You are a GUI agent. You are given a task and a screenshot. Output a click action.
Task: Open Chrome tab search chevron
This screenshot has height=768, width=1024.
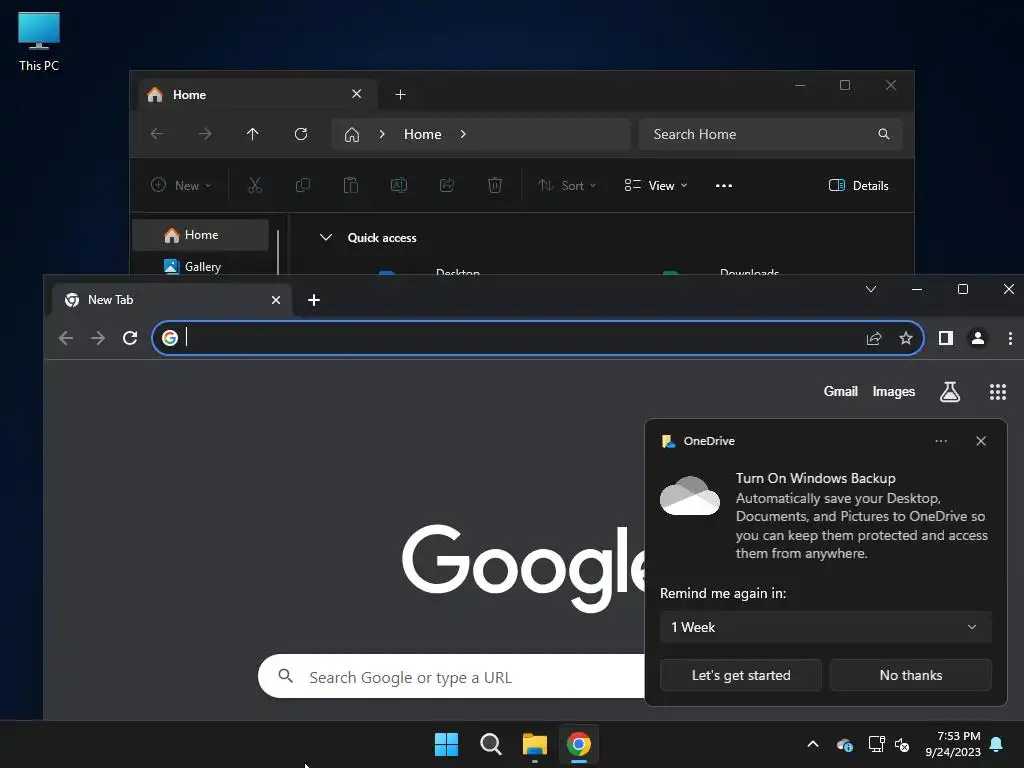click(x=871, y=289)
